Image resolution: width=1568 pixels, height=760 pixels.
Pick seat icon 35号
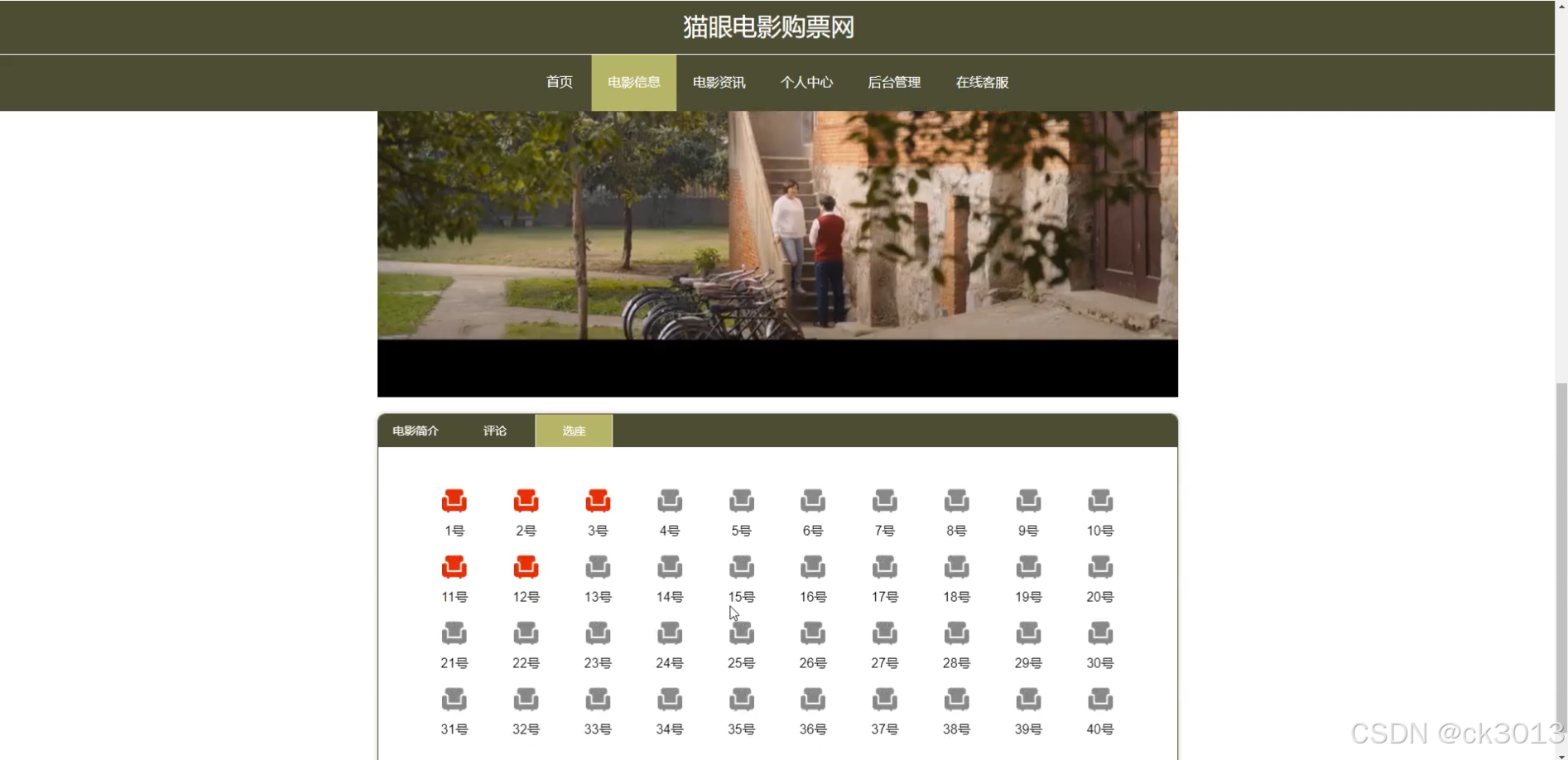742,700
